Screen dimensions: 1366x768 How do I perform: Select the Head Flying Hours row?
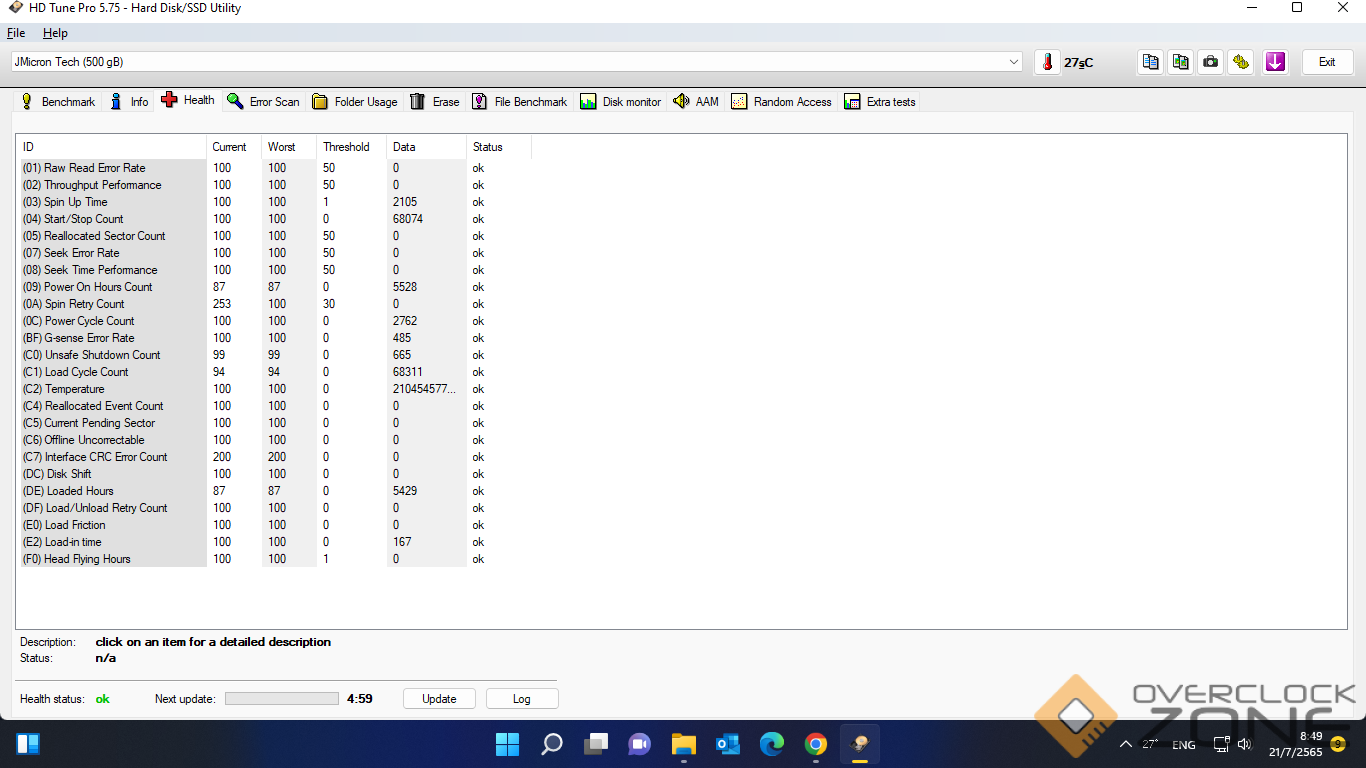pyautogui.click(x=276, y=559)
